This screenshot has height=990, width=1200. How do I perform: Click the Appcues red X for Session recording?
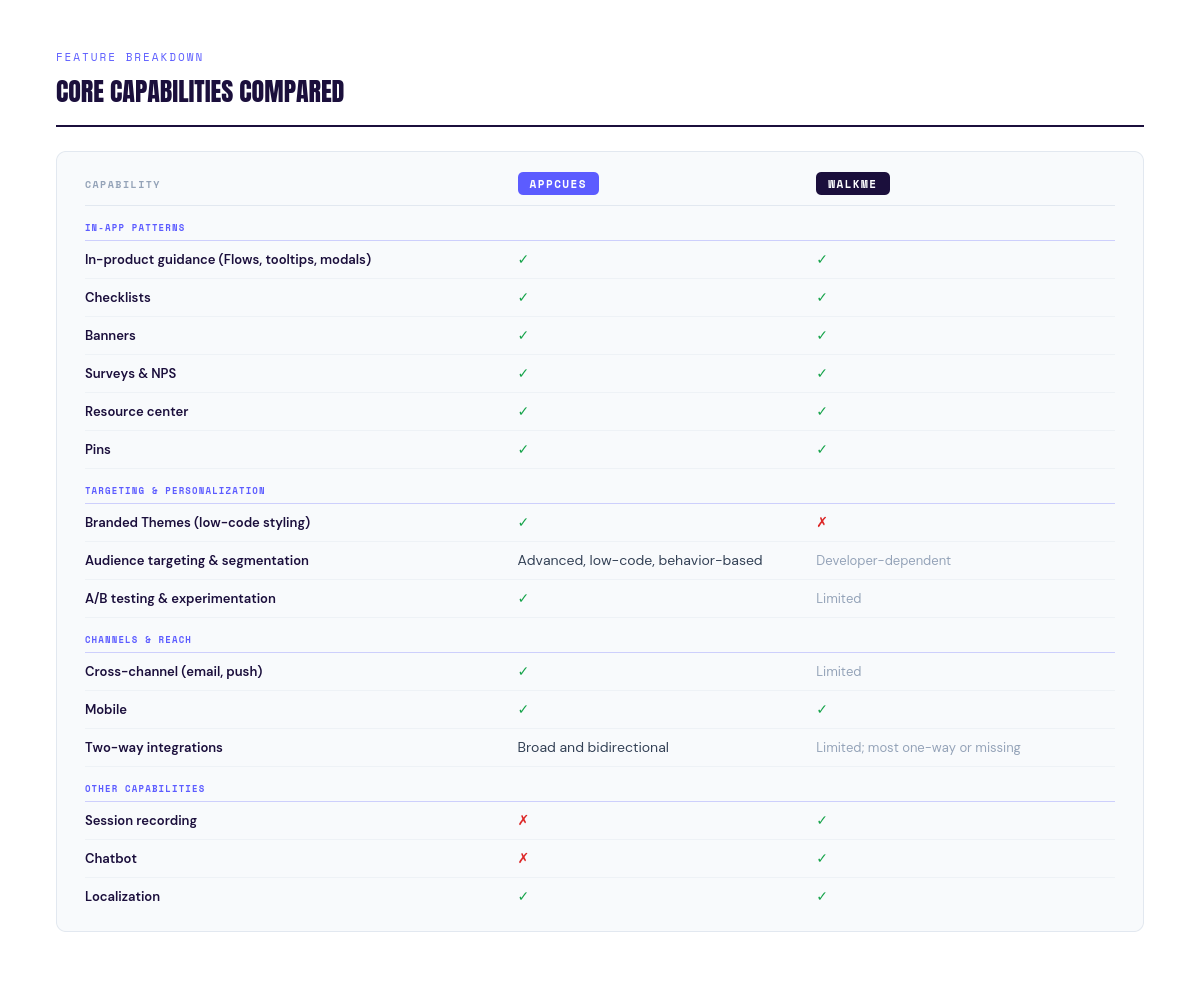(523, 821)
